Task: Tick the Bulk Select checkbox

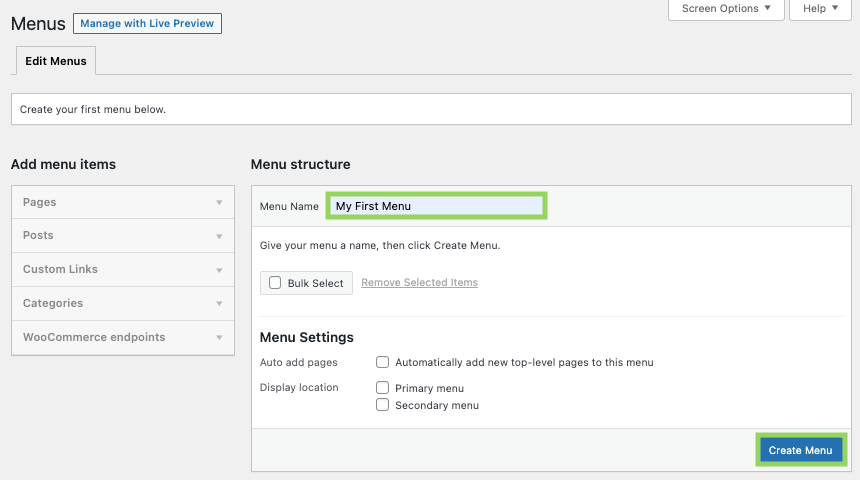Action: [x=275, y=283]
